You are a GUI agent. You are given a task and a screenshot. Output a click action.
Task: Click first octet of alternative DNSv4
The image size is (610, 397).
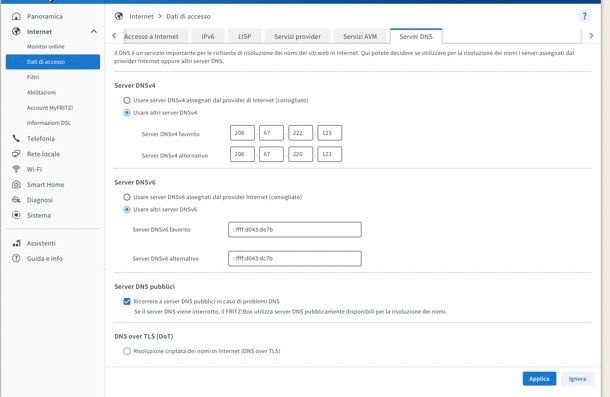[x=242, y=154]
